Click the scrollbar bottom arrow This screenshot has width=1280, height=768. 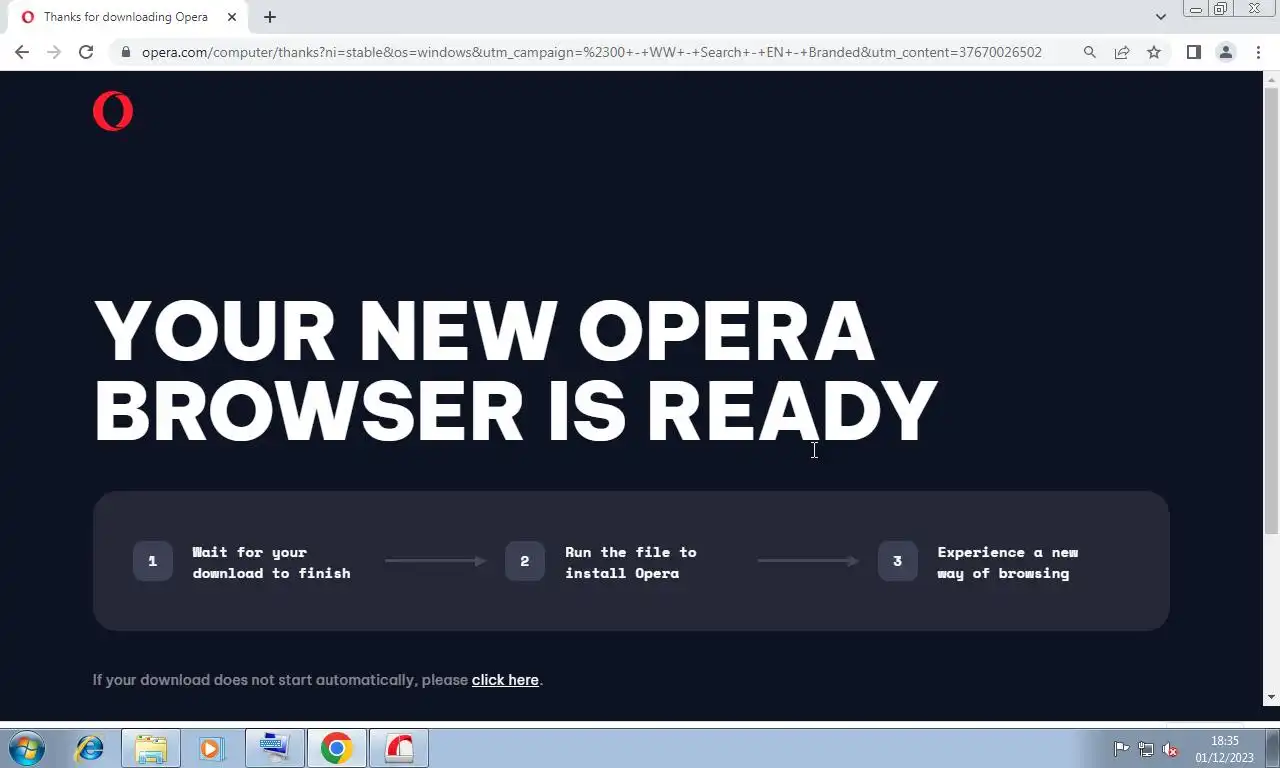[1272, 697]
